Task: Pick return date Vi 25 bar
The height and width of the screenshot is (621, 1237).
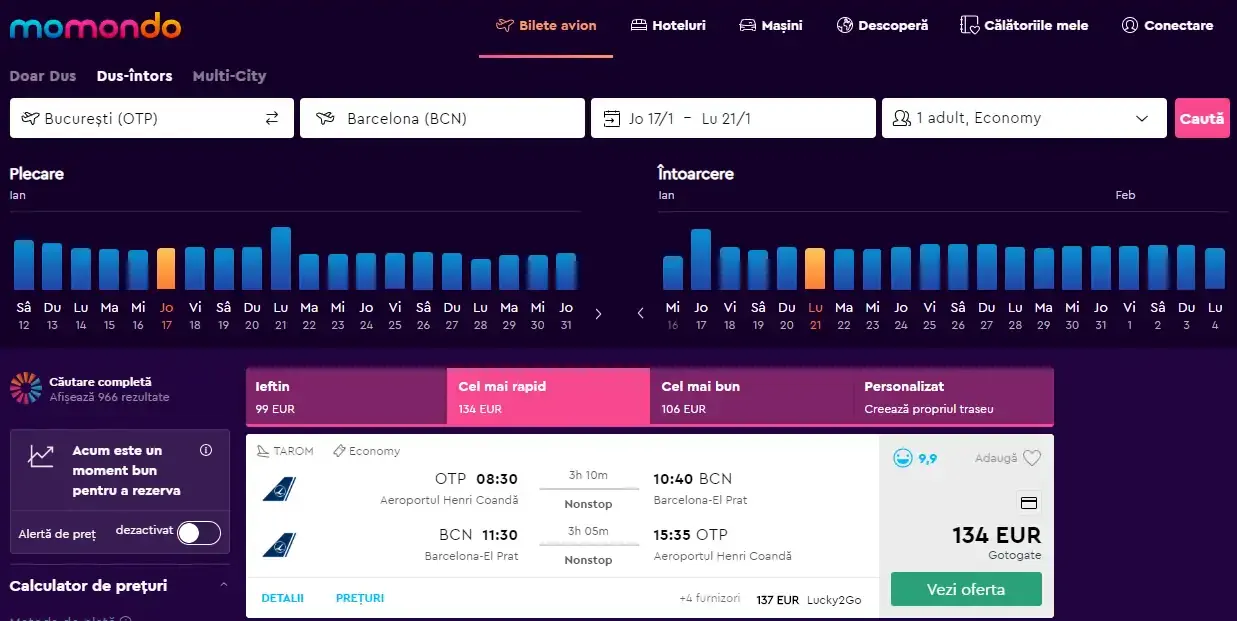Action: click(930, 267)
